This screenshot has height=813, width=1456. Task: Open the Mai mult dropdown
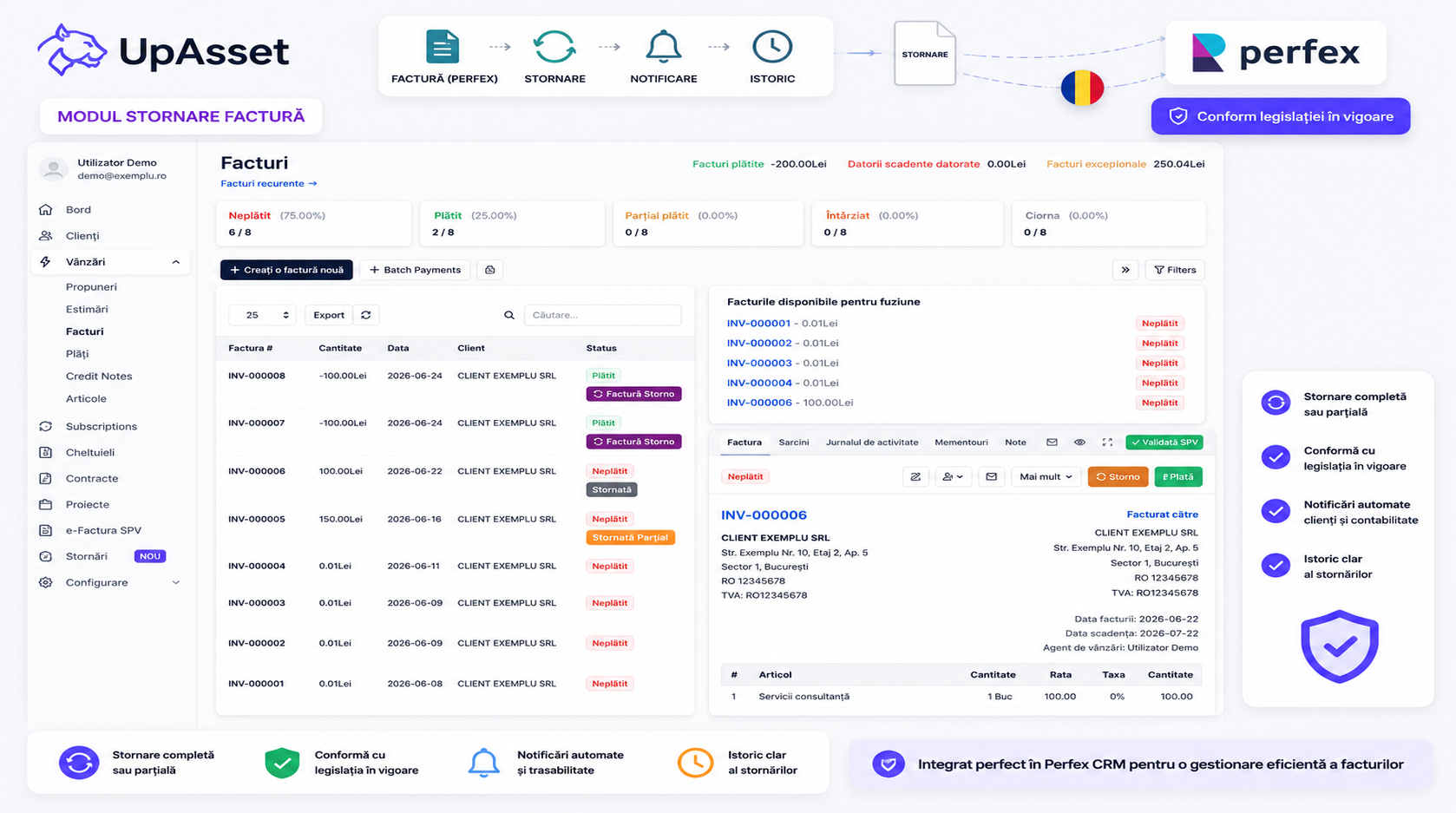tap(1046, 476)
